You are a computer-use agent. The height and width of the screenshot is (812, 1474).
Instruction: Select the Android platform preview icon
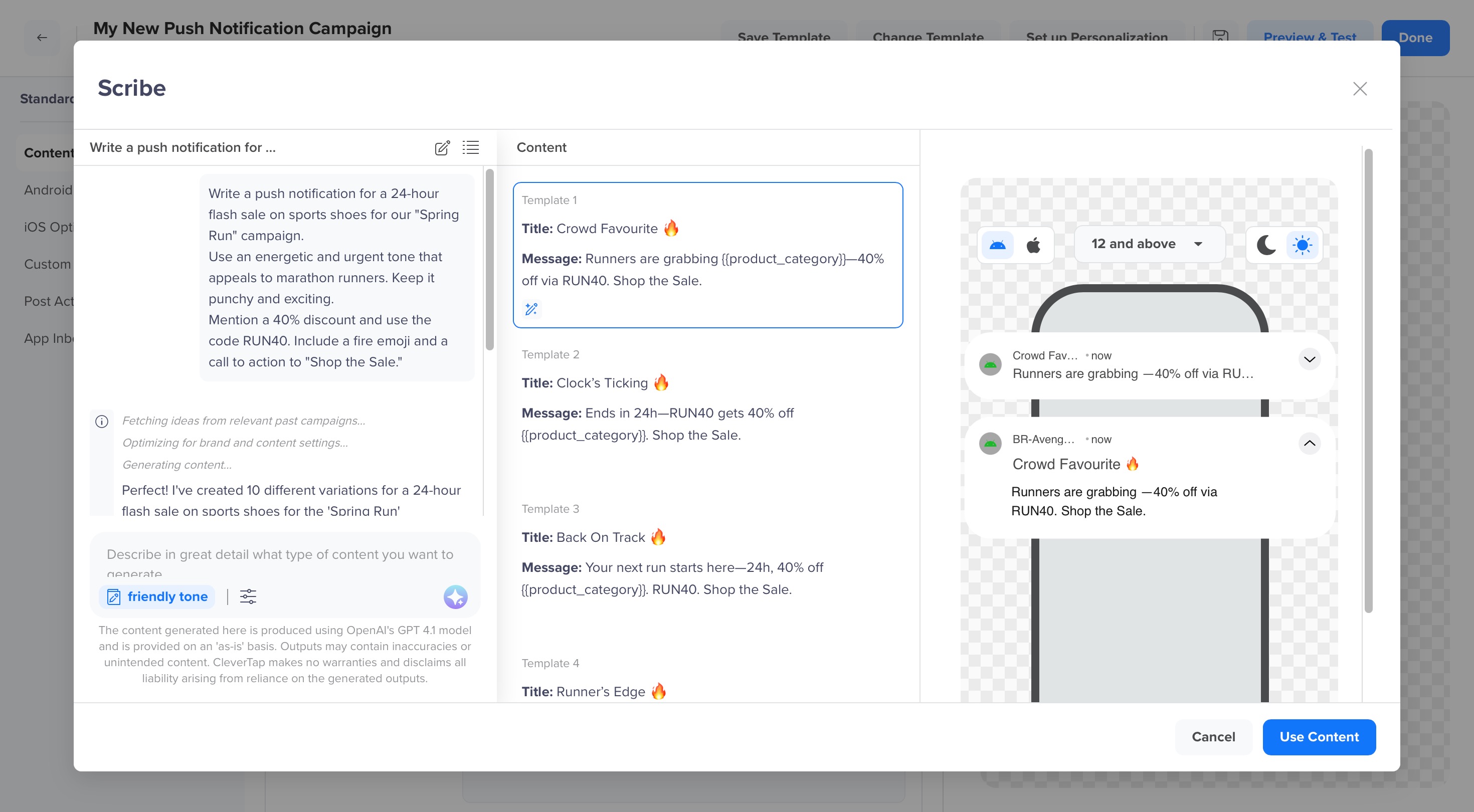tap(997, 245)
